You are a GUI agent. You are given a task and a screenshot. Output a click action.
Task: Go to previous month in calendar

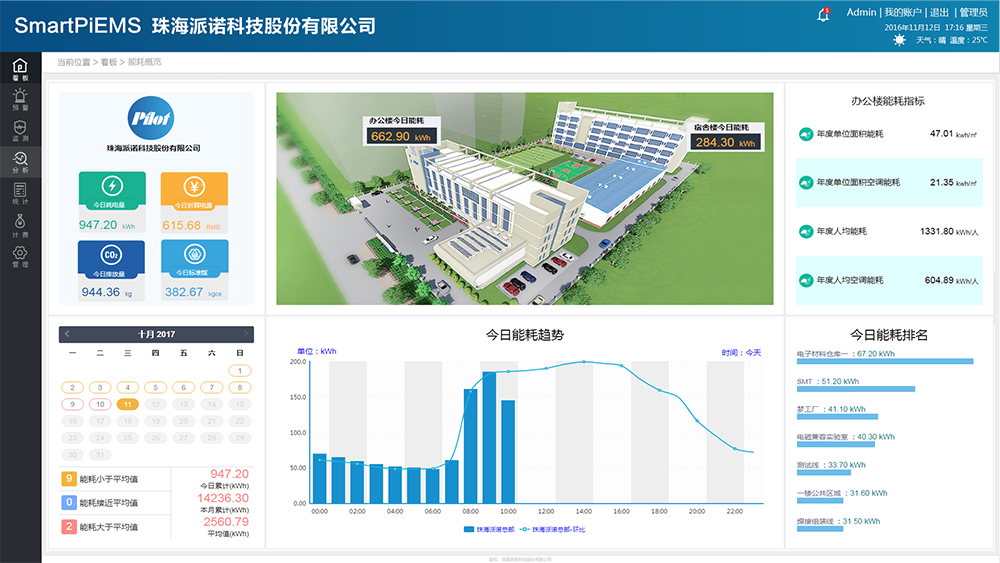[x=67, y=334]
